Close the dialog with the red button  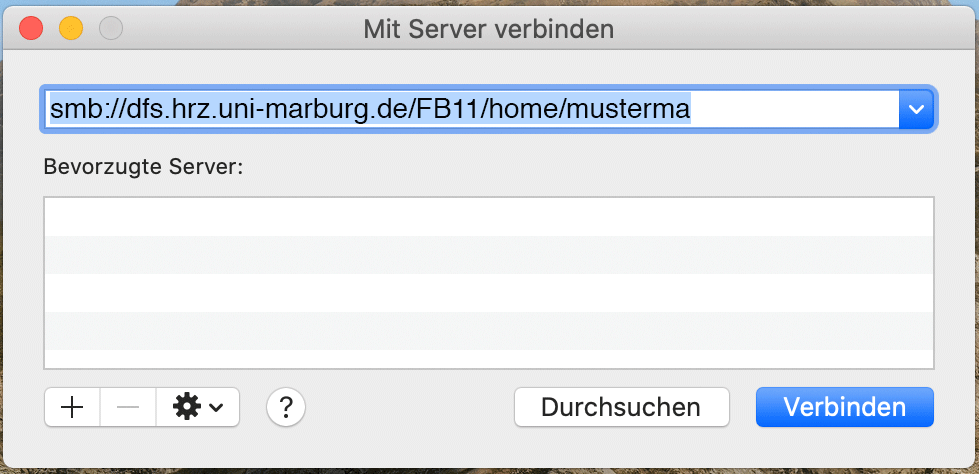31,28
